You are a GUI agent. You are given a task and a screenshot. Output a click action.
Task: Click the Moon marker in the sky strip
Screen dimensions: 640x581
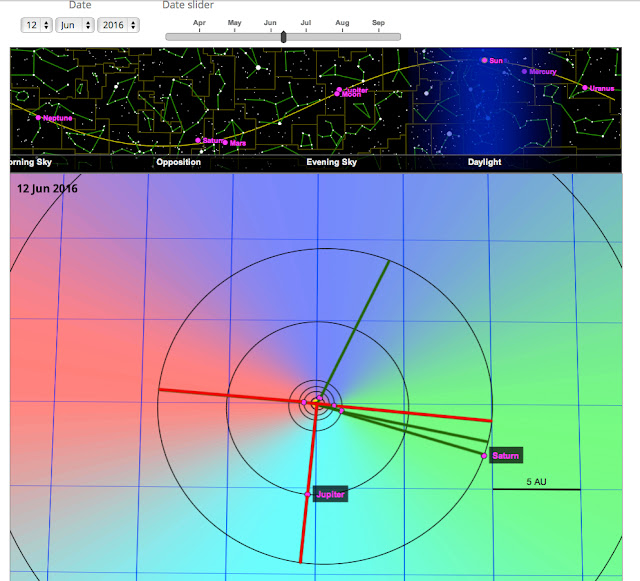[337, 94]
